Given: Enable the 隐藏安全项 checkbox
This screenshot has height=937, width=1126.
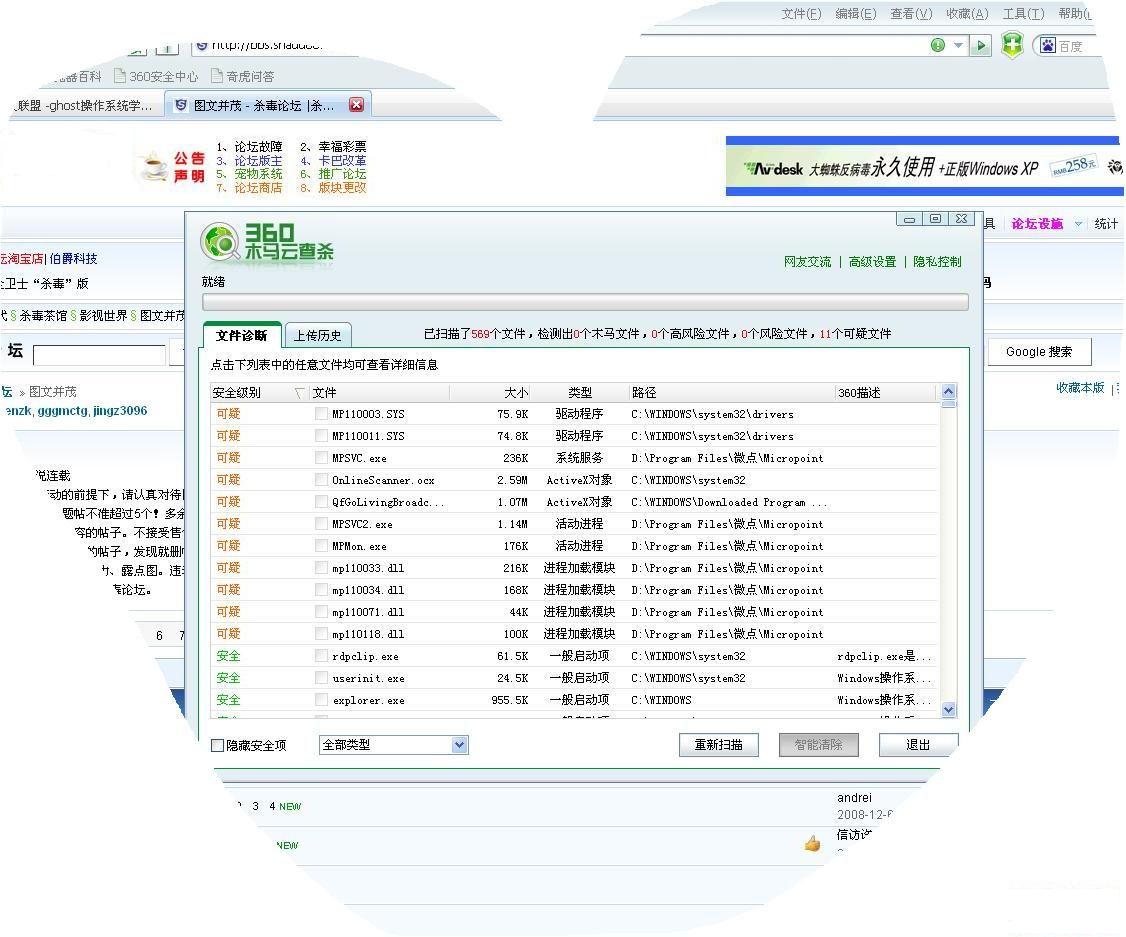Looking at the screenshot, I should [217, 745].
